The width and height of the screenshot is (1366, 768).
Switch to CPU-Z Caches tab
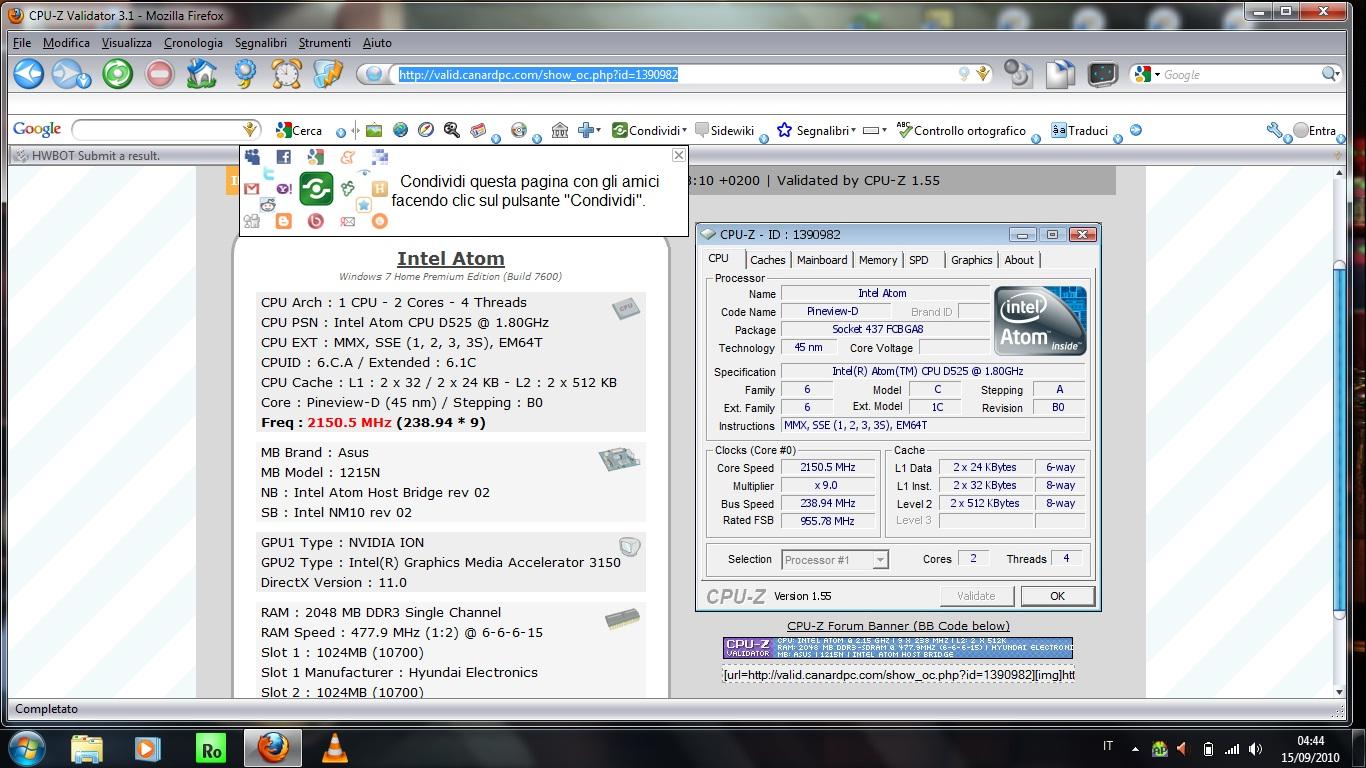pyautogui.click(x=767, y=260)
